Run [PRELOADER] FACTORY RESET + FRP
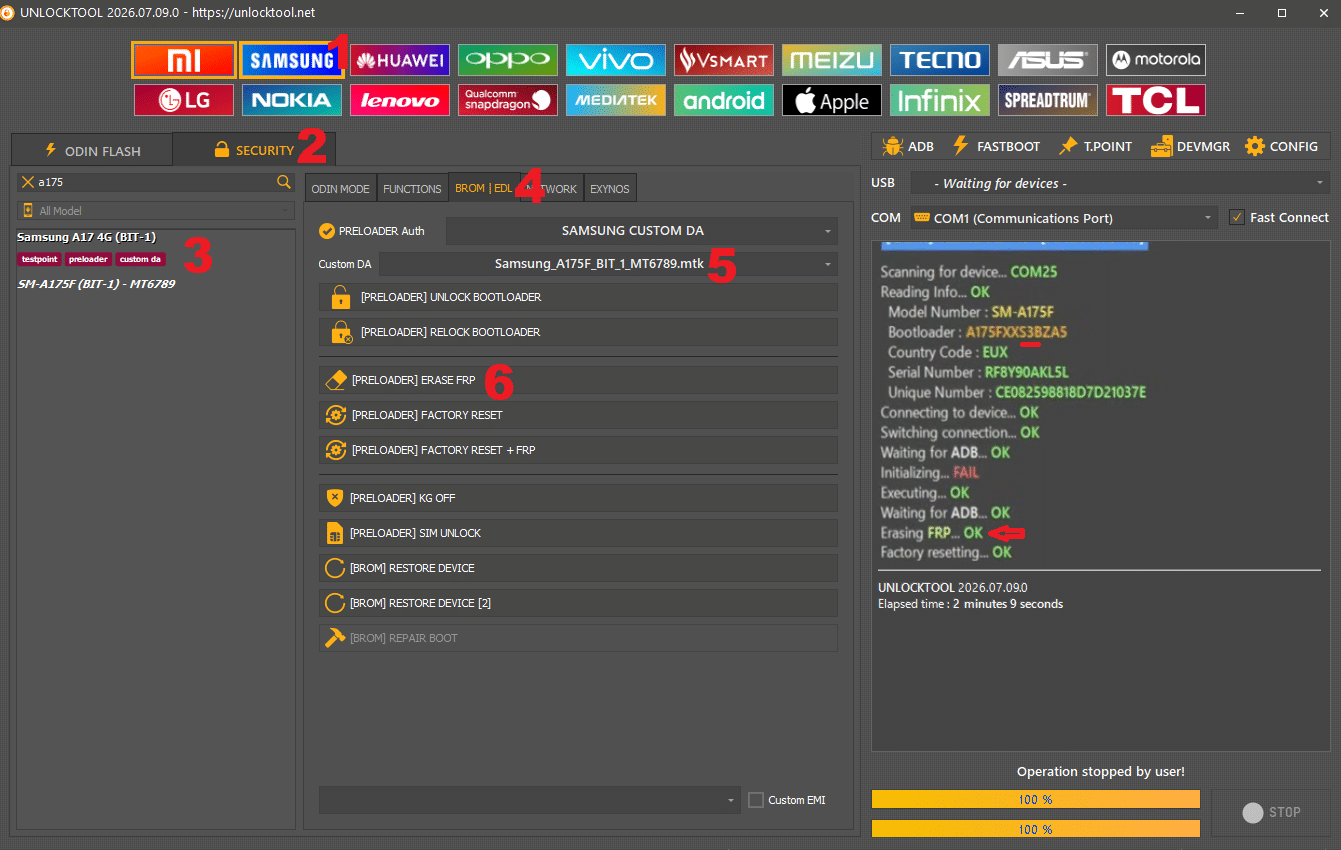Viewport: 1341px width, 850px height. 578,450
